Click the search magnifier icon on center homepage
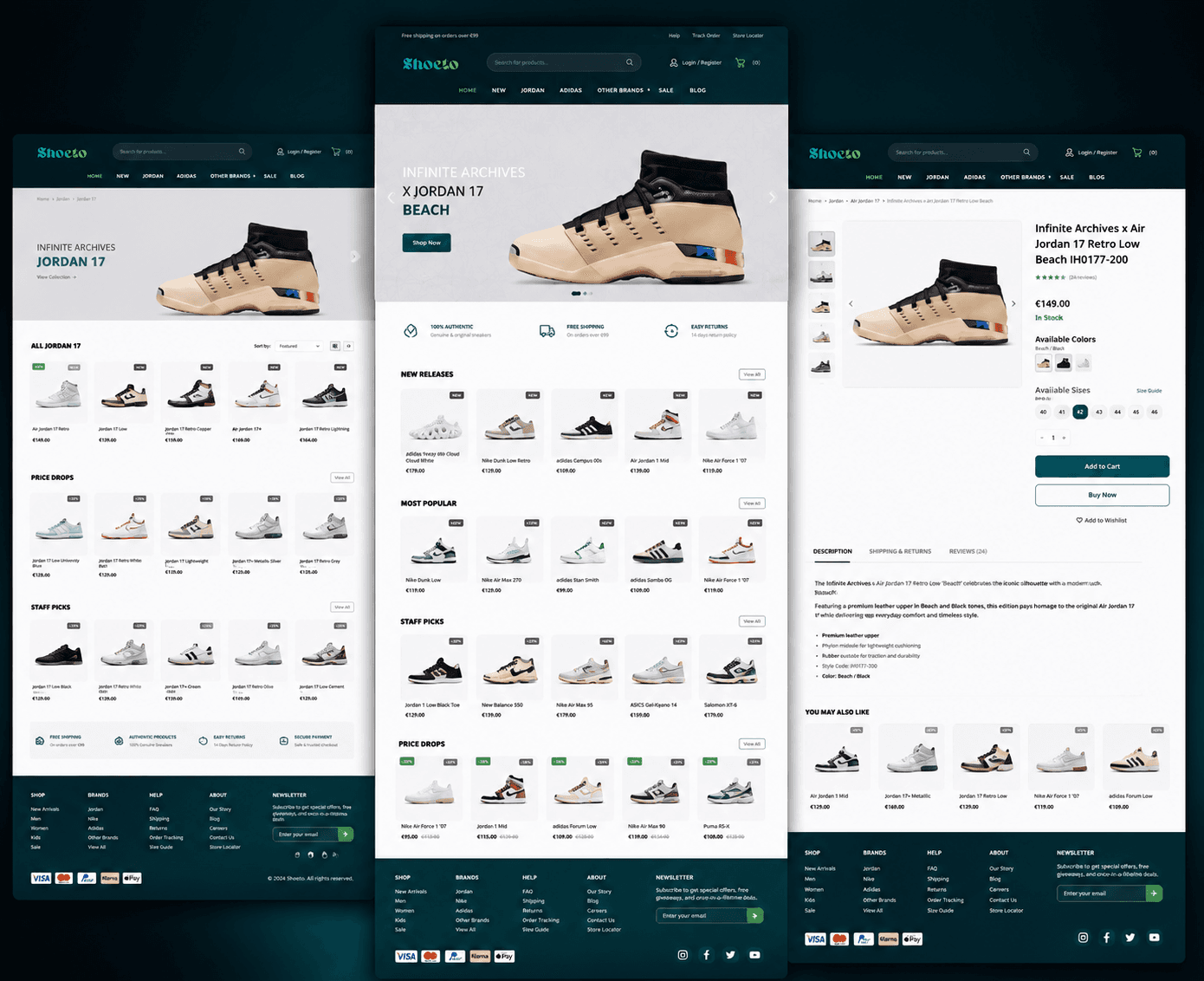Screen dimensions: 1204x981 [x=630, y=62]
